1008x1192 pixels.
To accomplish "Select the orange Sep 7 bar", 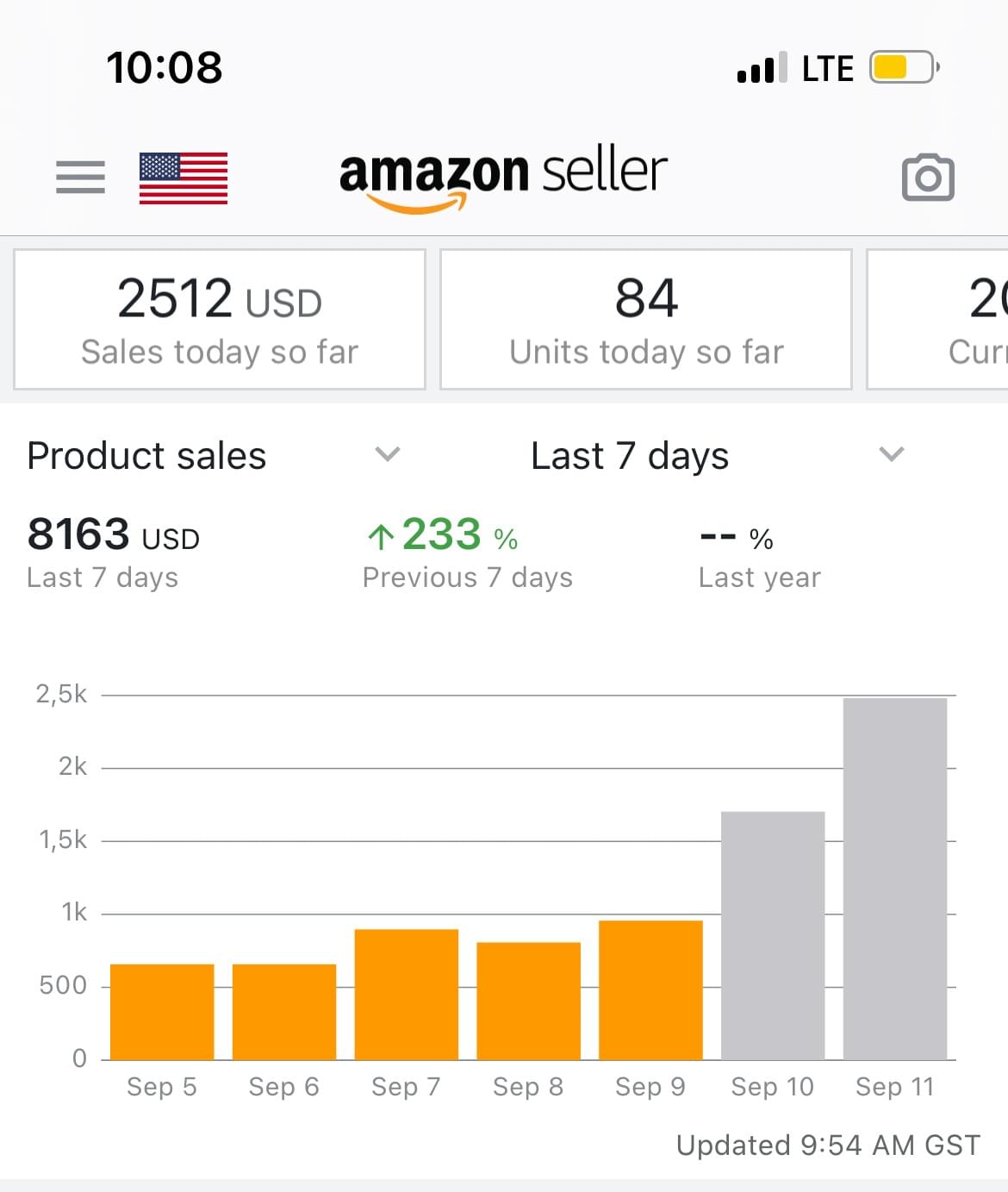I will point(406,994).
